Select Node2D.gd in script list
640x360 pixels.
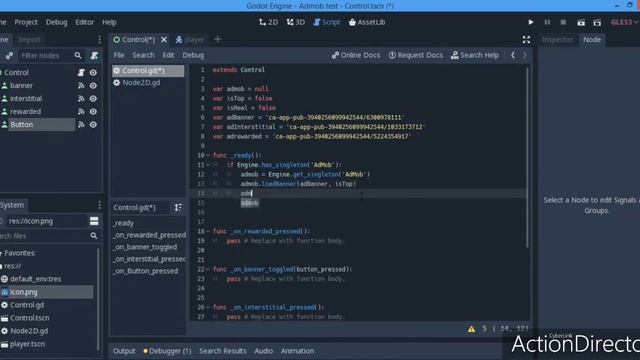point(148,83)
